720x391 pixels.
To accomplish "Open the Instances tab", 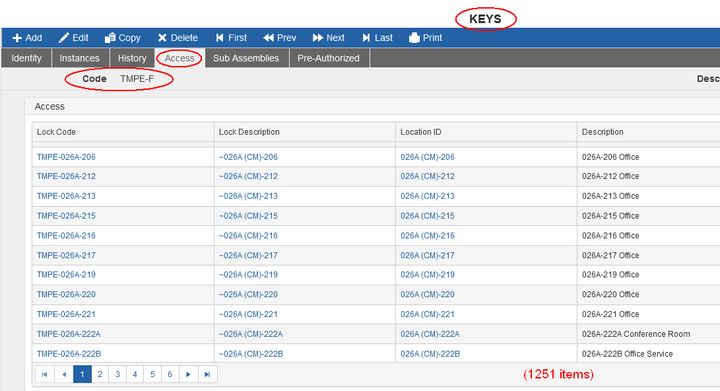I will (x=79, y=58).
